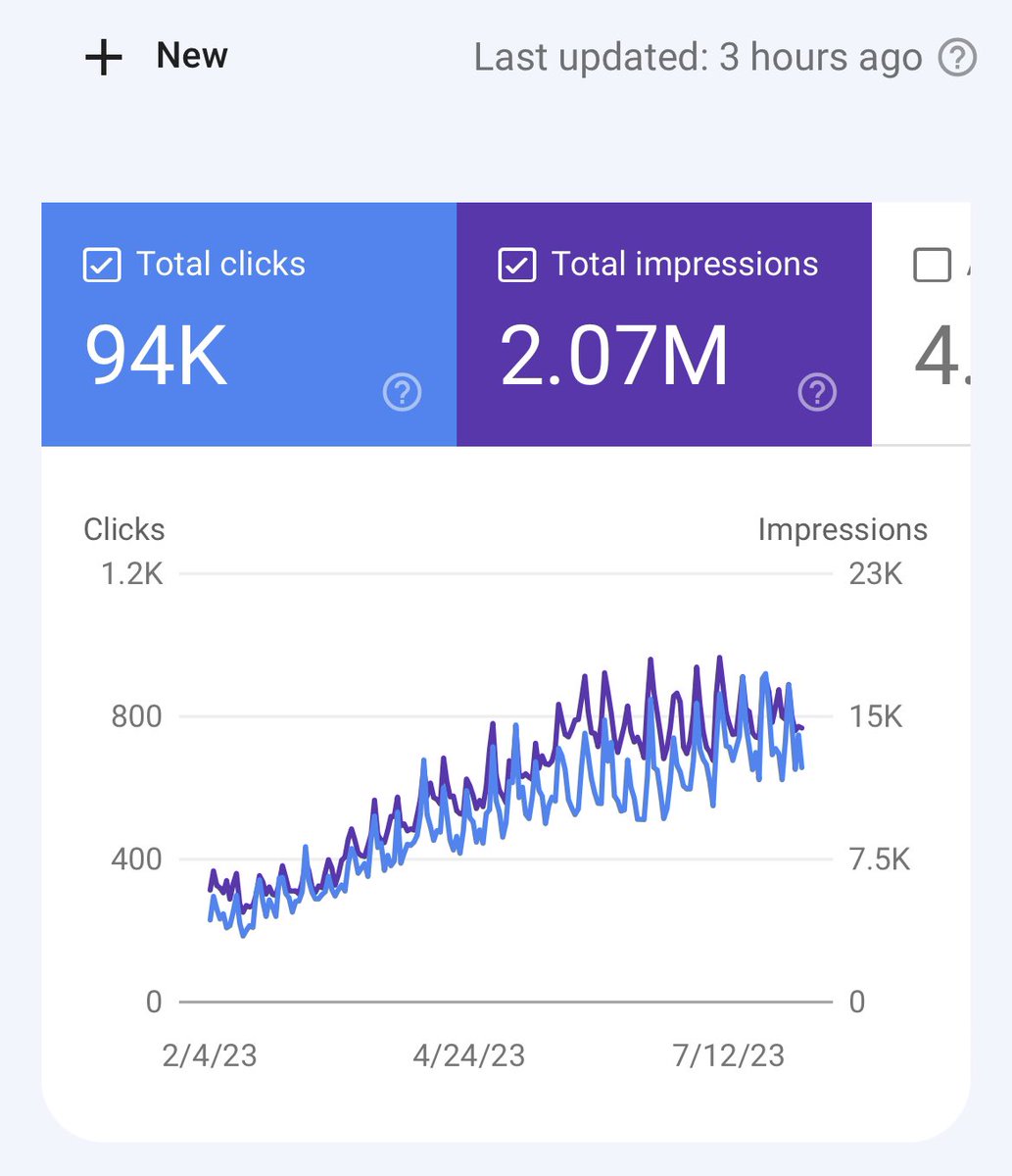
Task: Click the 23K impressions axis label
Action: [x=876, y=573]
